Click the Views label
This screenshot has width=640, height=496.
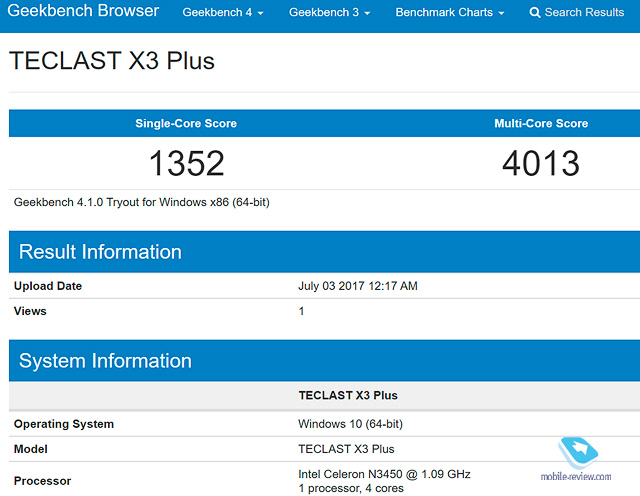click(30, 311)
